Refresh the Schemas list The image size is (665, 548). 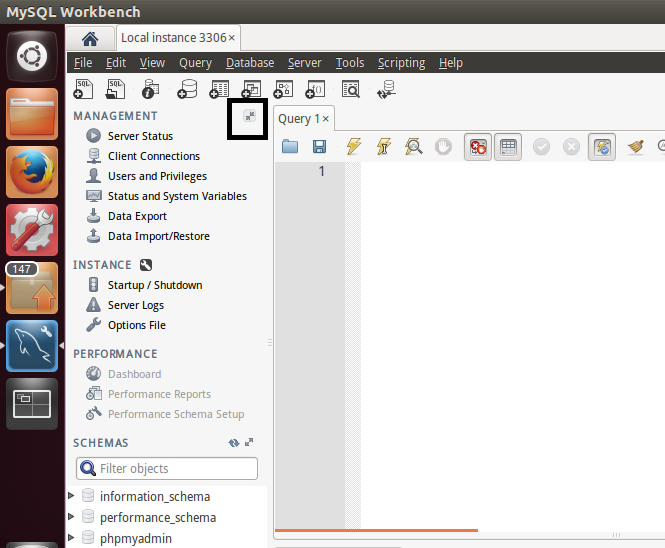tap(234, 443)
